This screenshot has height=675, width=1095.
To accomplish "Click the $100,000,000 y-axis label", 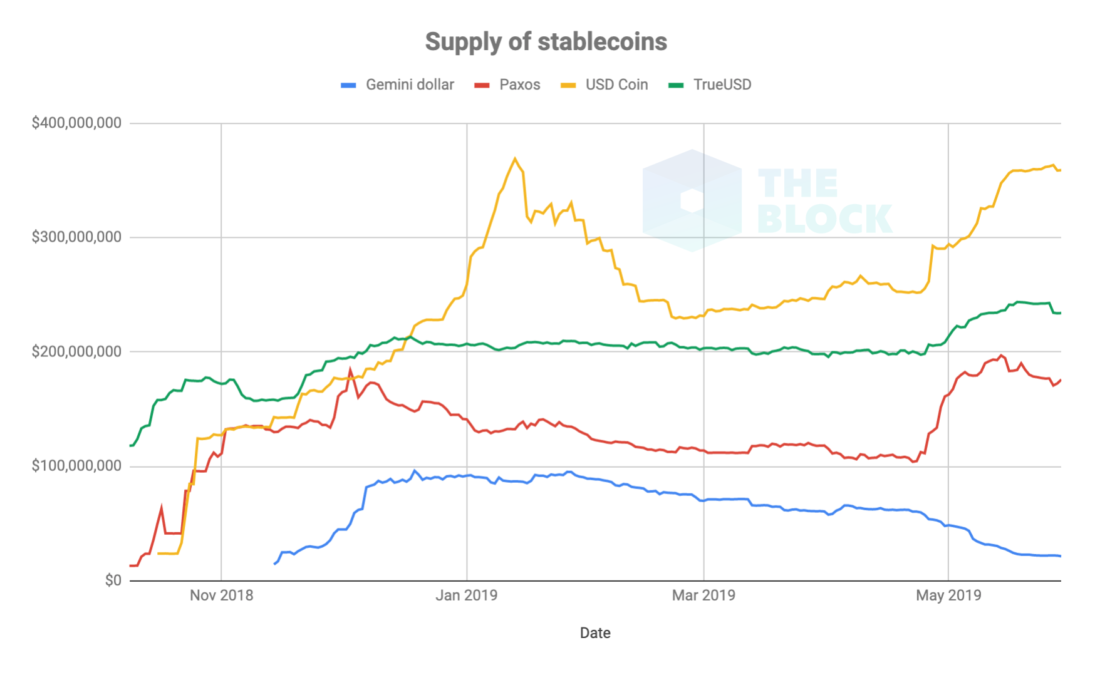I will point(76,466).
